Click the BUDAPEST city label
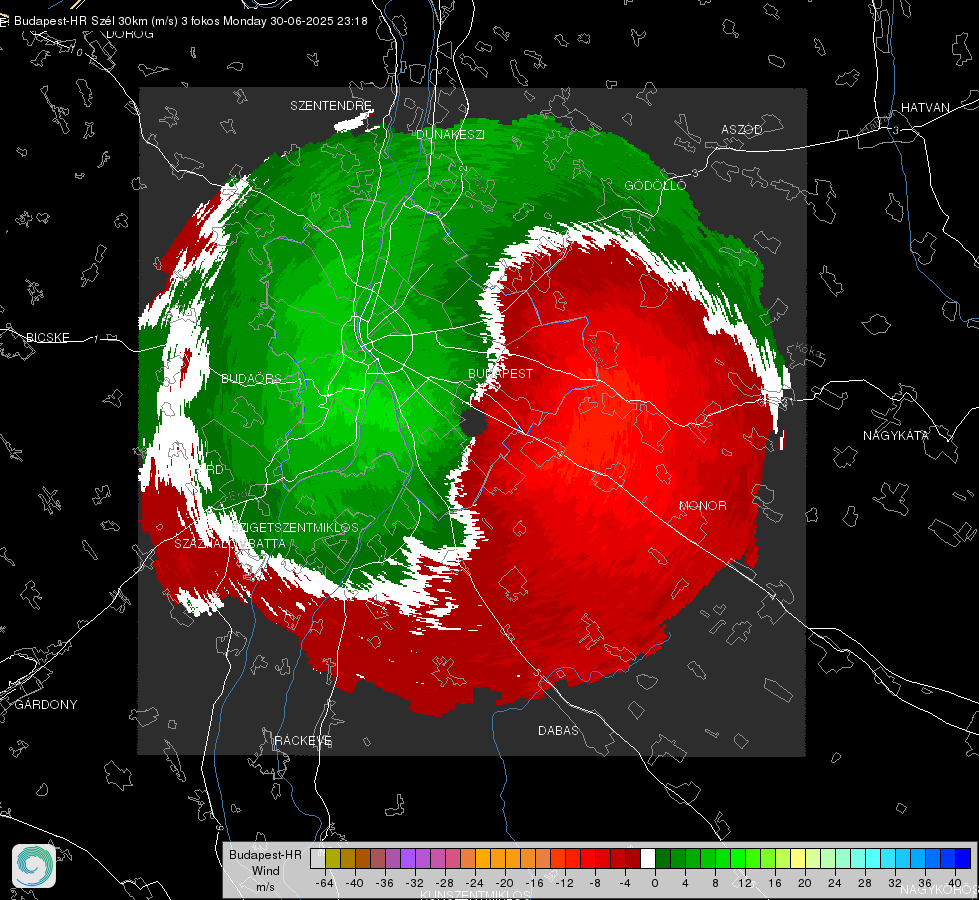The image size is (979, 900). click(x=501, y=373)
